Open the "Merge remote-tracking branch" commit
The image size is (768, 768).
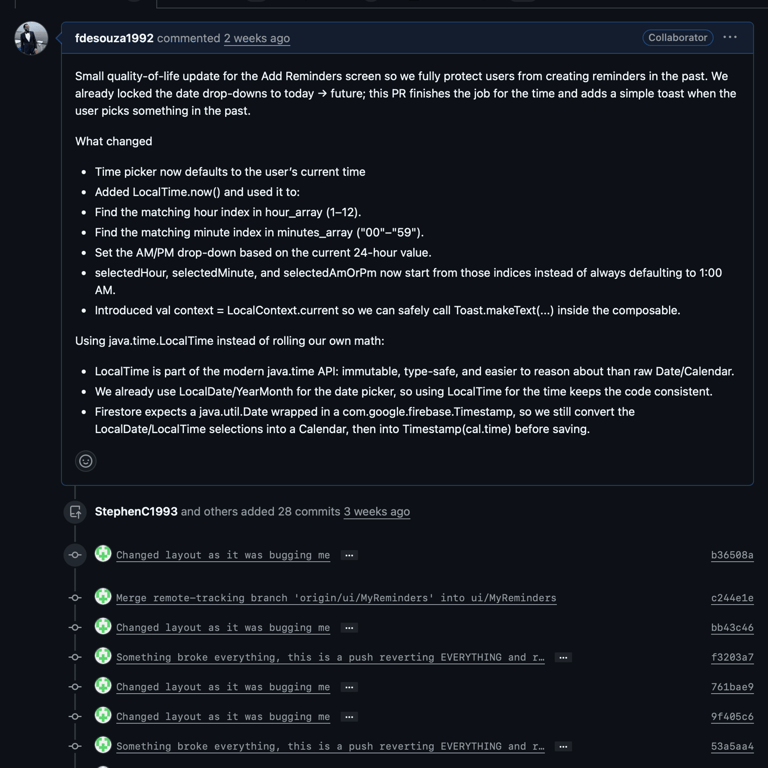coord(336,598)
